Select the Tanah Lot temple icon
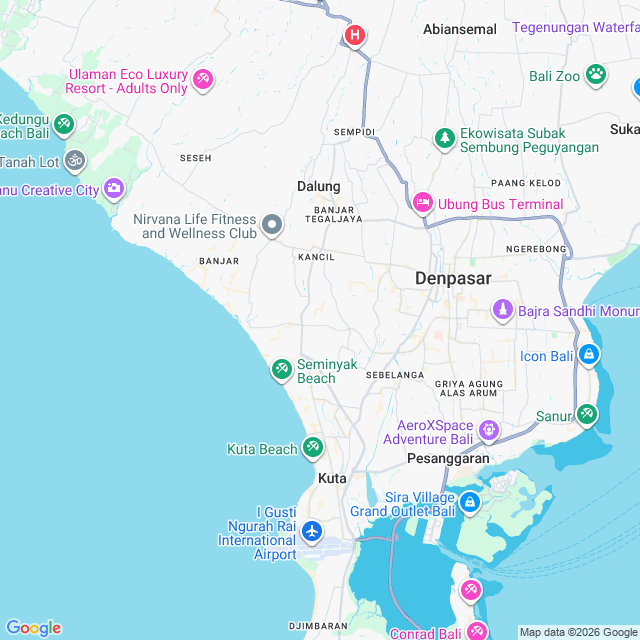This screenshot has height=640, width=640. pyautogui.click(x=76, y=161)
